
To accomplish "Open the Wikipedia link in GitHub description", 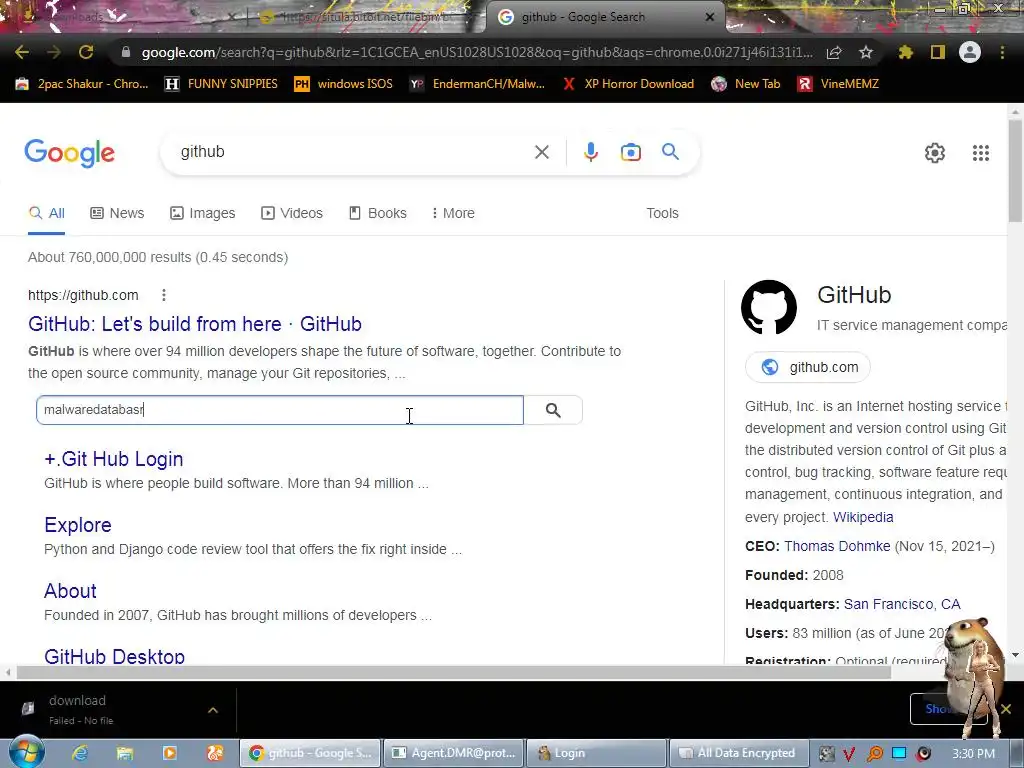I will tap(863, 517).
